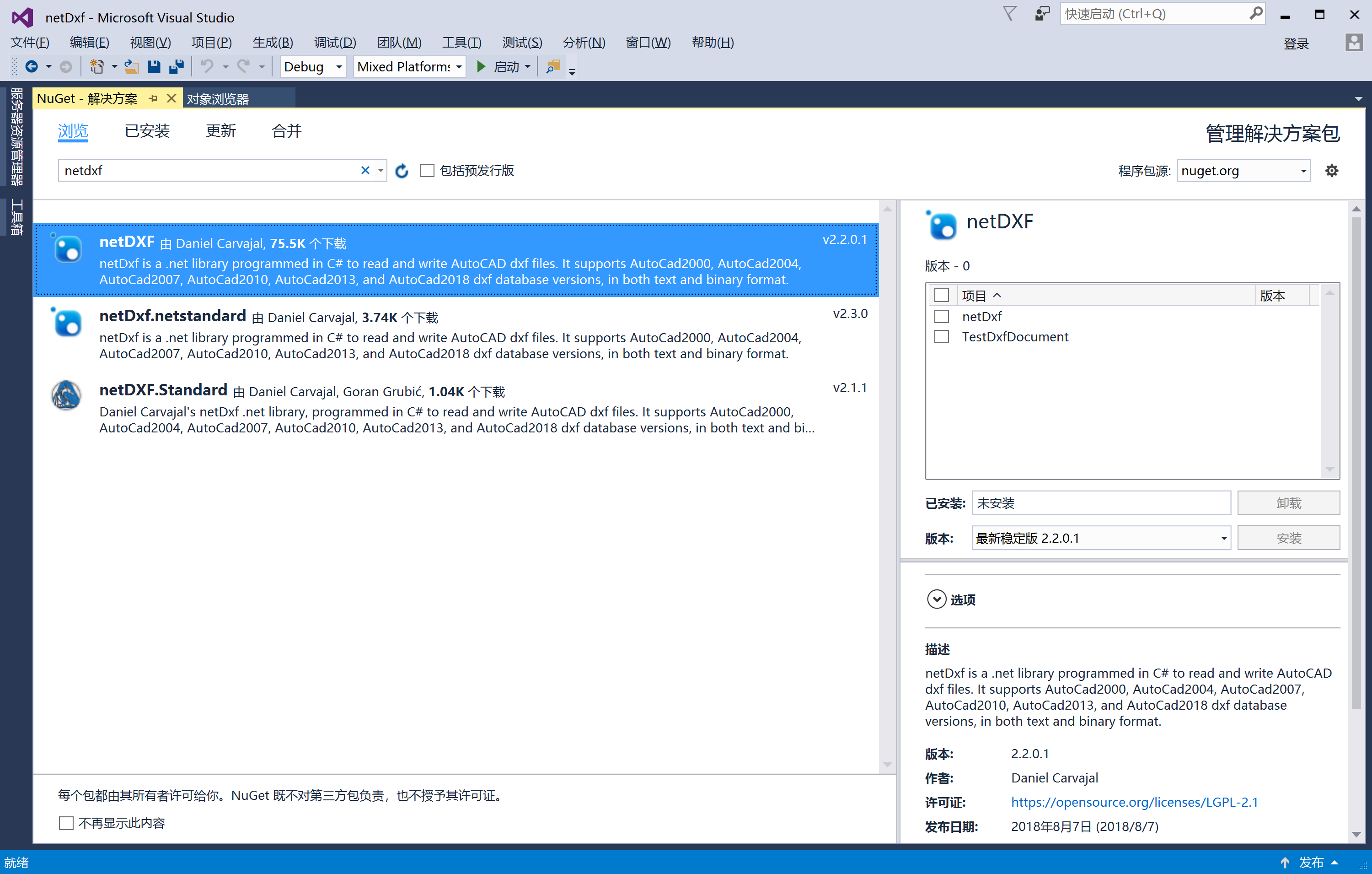Click the Save icon in the toolbar
The image size is (1372, 874).
(154, 66)
